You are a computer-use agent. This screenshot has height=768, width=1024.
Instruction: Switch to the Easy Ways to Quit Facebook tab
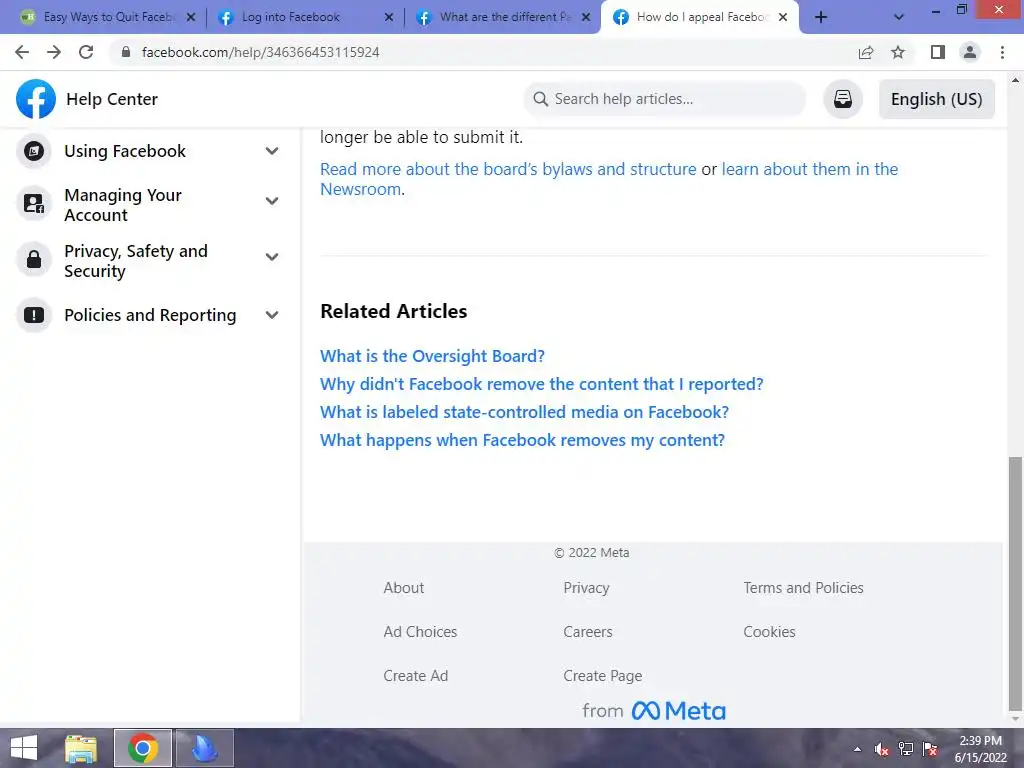point(109,17)
